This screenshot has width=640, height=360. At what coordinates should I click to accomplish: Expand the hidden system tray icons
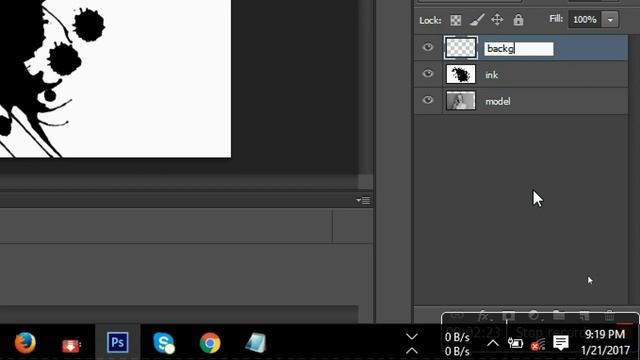coord(493,343)
